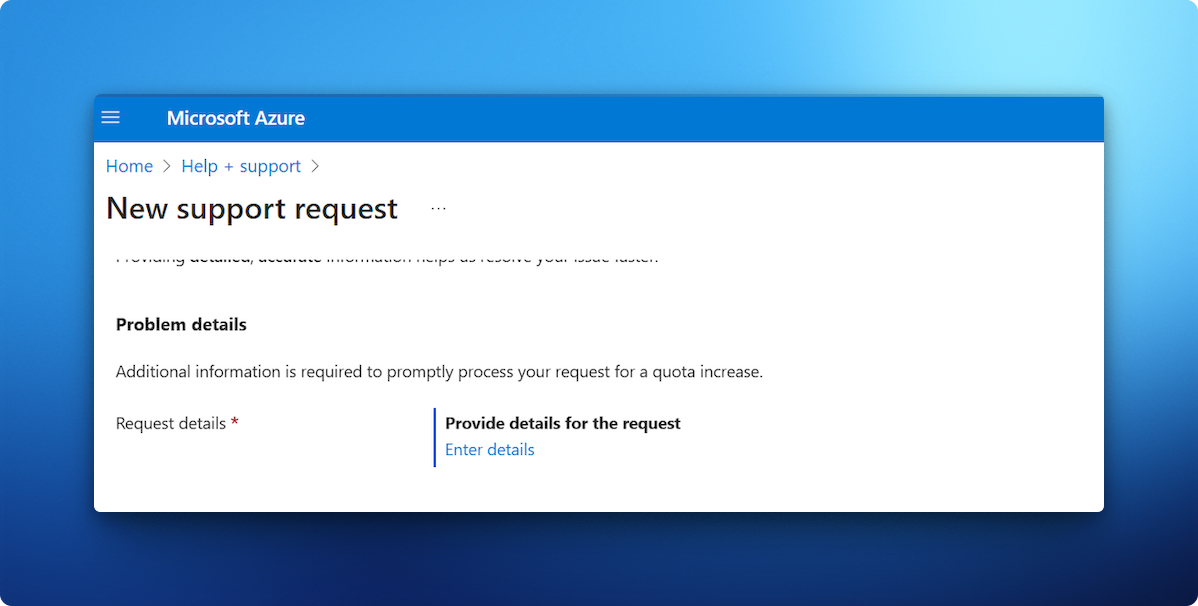Viewport: 1198px width, 606px height.
Task: Click the red required asterisk
Action: click(235, 423)
